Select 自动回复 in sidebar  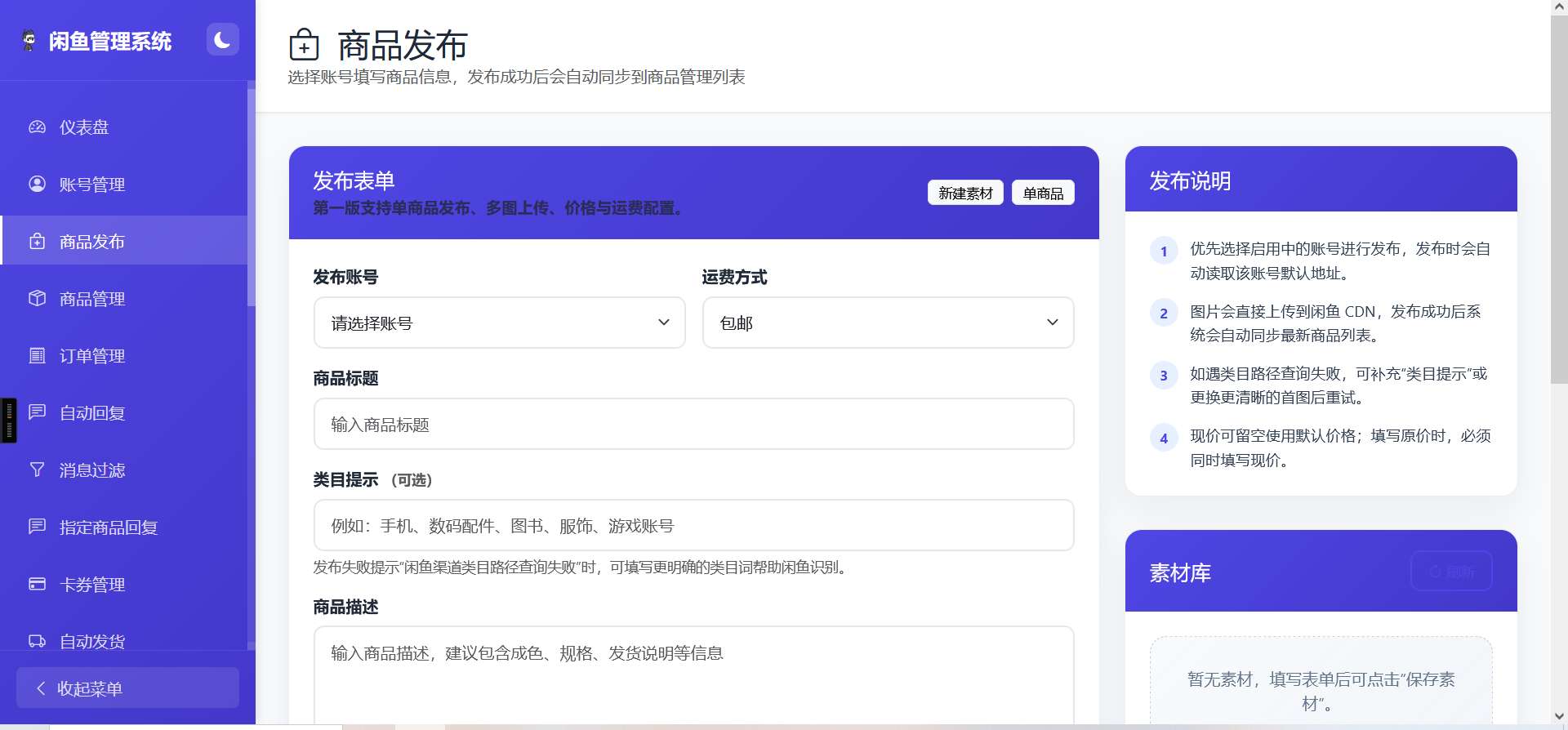124,412
